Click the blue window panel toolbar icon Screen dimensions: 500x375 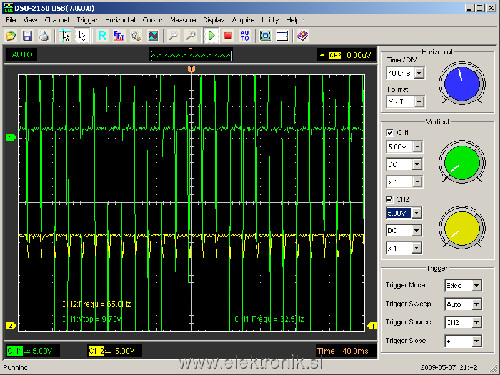pyautogui.click(x=282, y=36)
